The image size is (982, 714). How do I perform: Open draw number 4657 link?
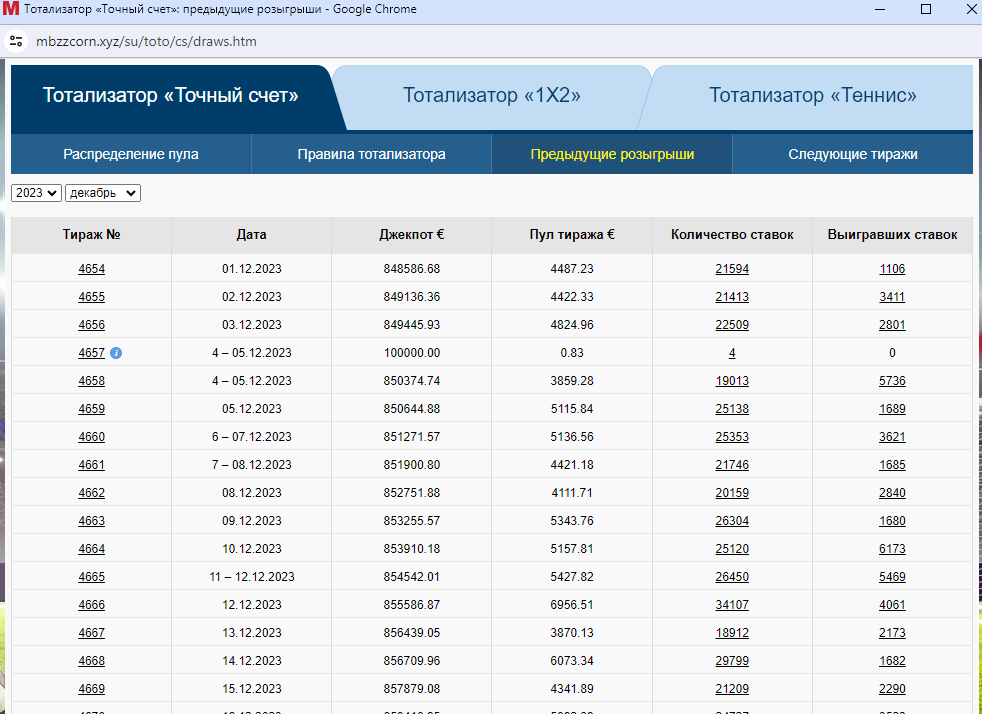tap(91, 353)
